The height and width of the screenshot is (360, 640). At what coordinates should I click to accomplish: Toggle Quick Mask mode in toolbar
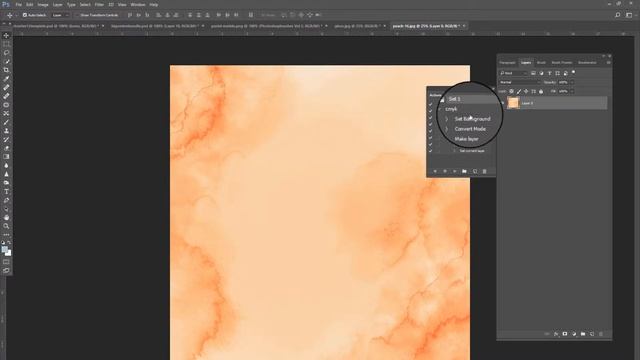[x=6, y=262]
